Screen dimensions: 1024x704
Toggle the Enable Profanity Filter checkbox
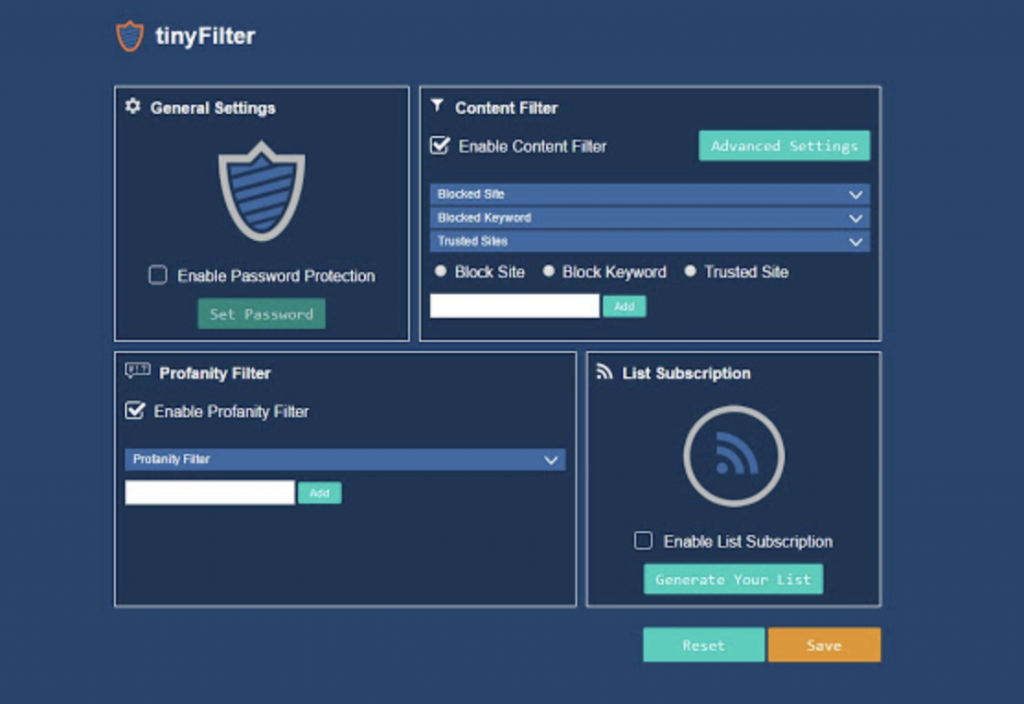pyautogui.click(x=135, y=410)
